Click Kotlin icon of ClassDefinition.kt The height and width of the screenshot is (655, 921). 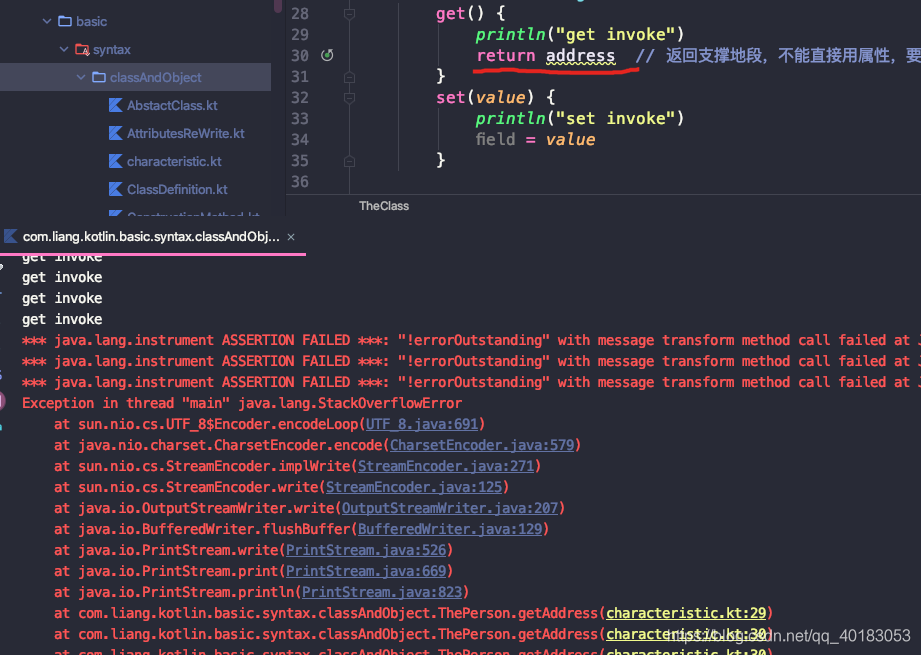(116, 190)
